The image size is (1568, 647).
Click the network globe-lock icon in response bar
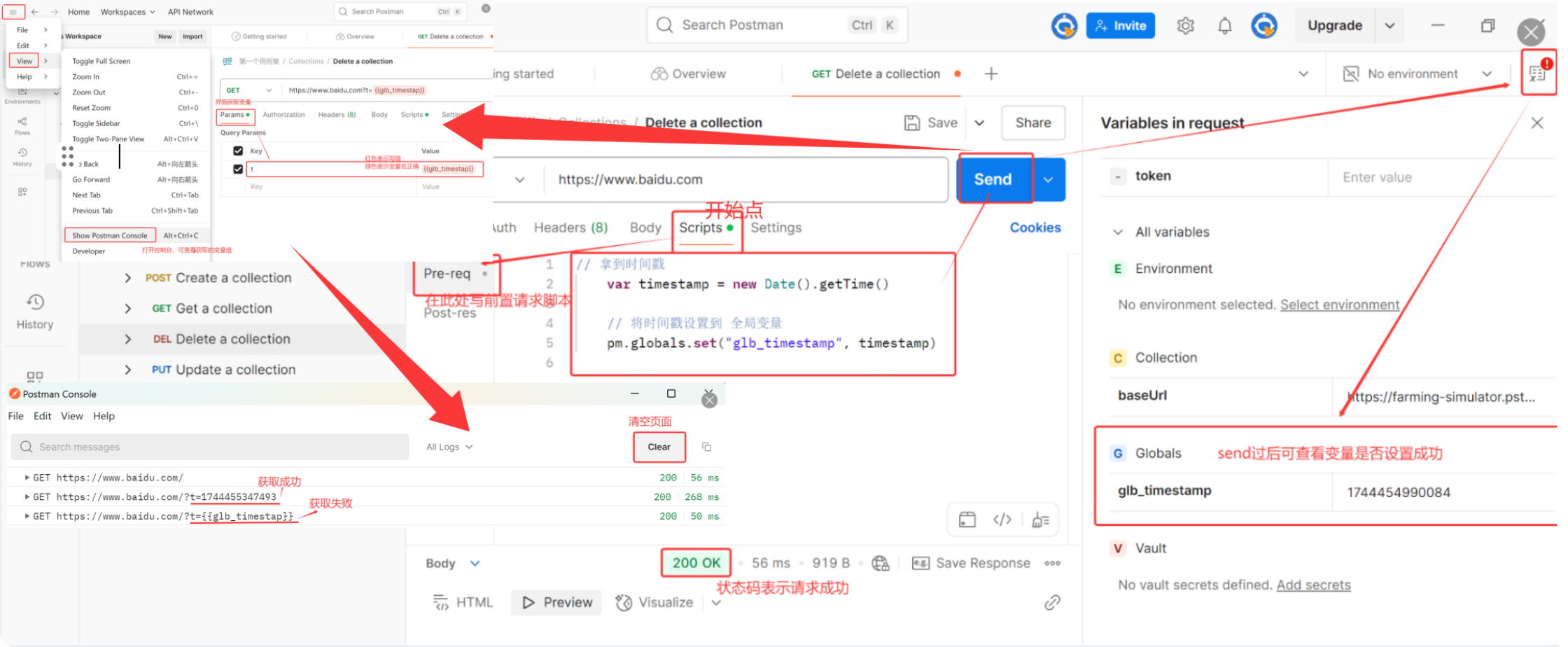tap(881, 563)
